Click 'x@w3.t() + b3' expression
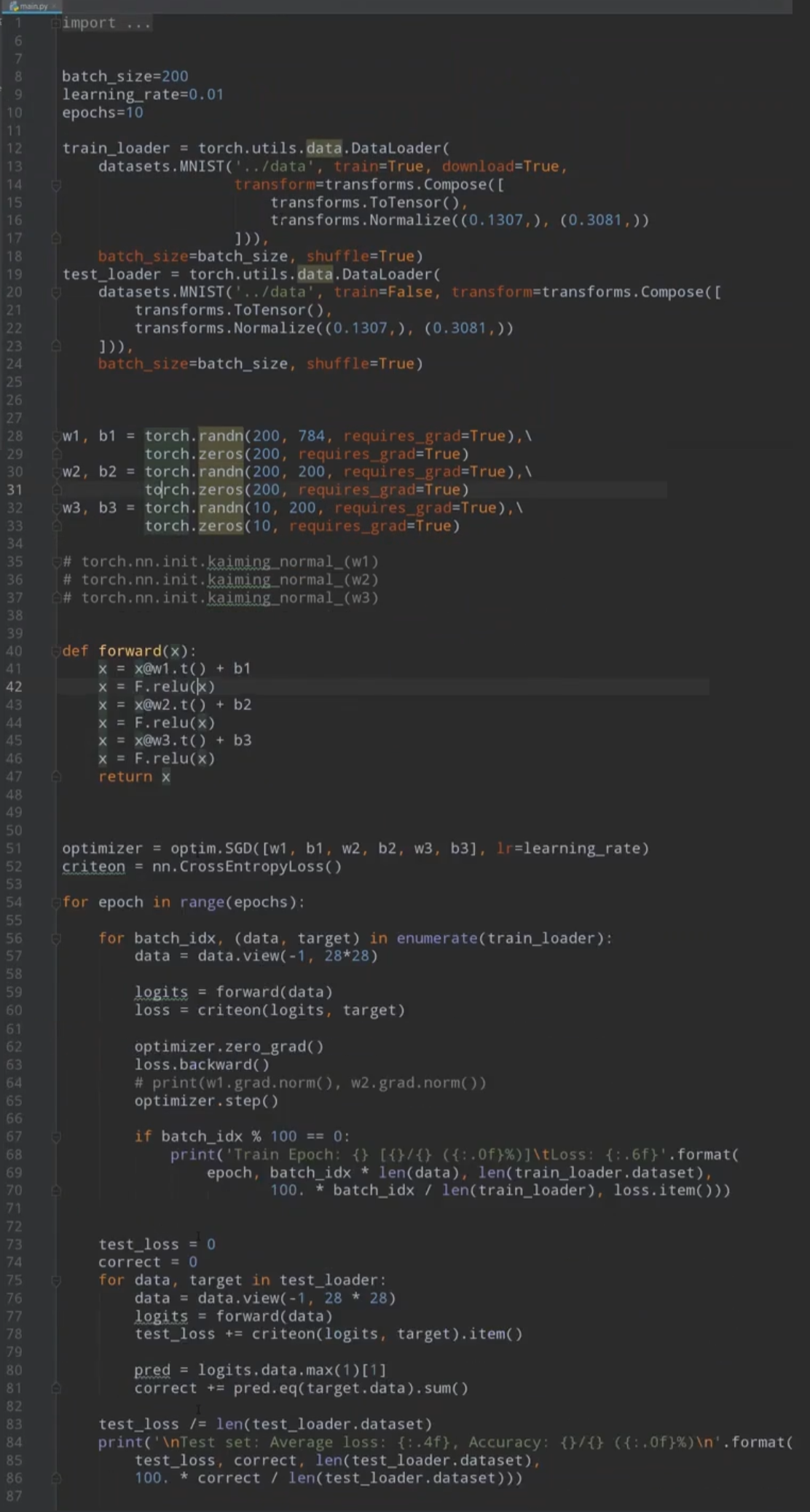The height and width of the screenshot is (1512, 810). click(192, 741)
